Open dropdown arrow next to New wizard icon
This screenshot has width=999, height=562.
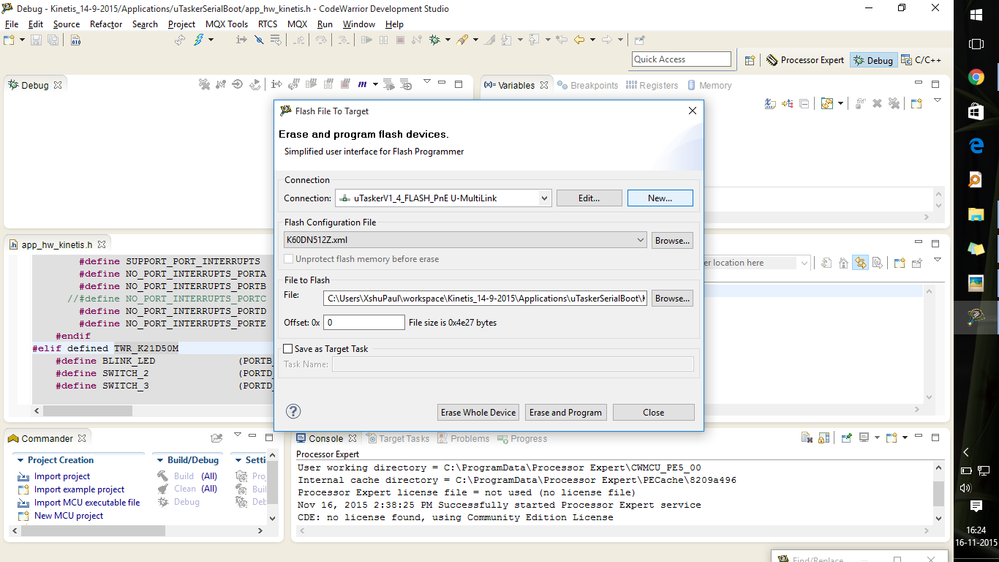pyautogui.click(x=22, y=40)
